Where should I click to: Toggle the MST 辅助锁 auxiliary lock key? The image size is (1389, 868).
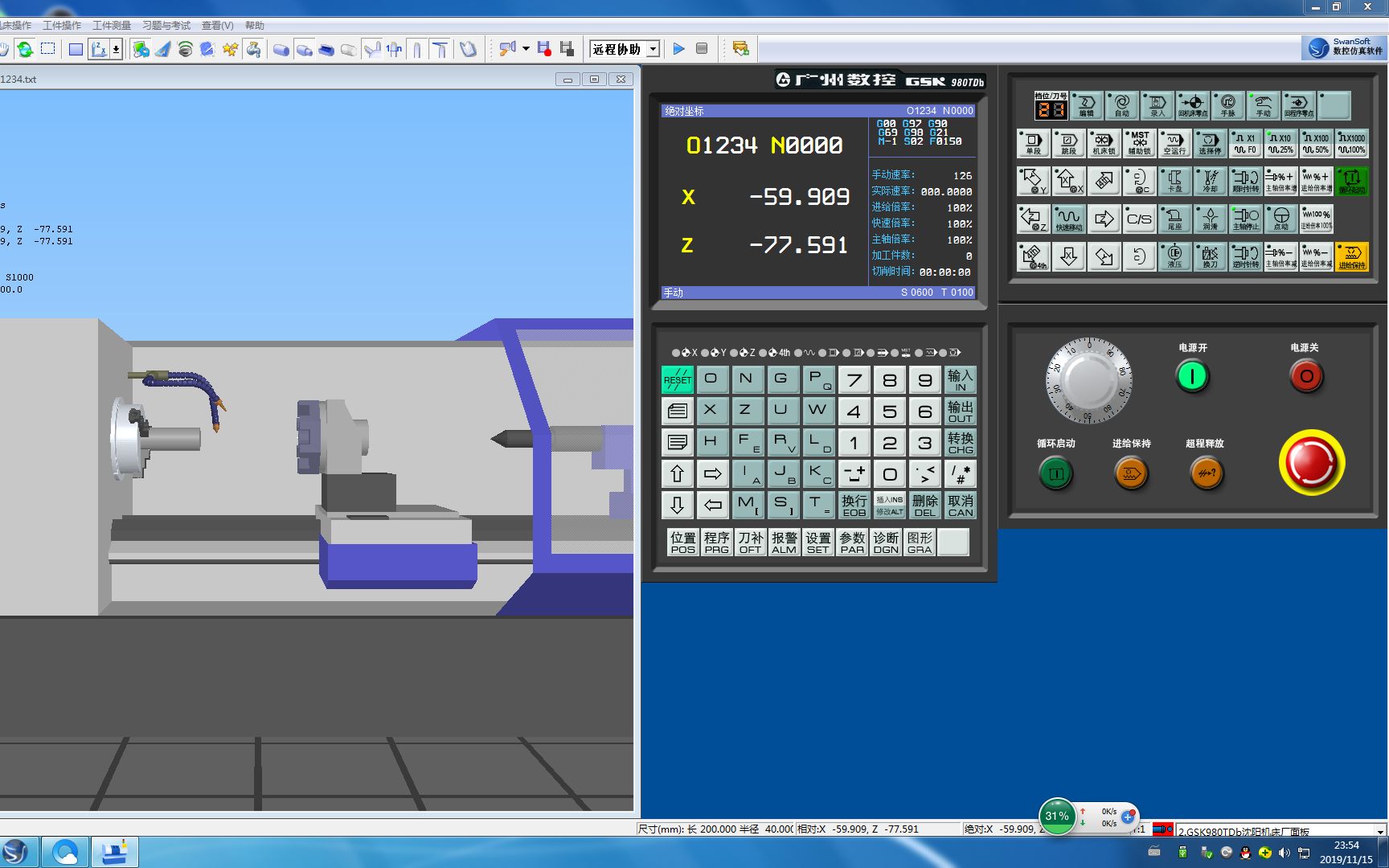click(1139, 143)
